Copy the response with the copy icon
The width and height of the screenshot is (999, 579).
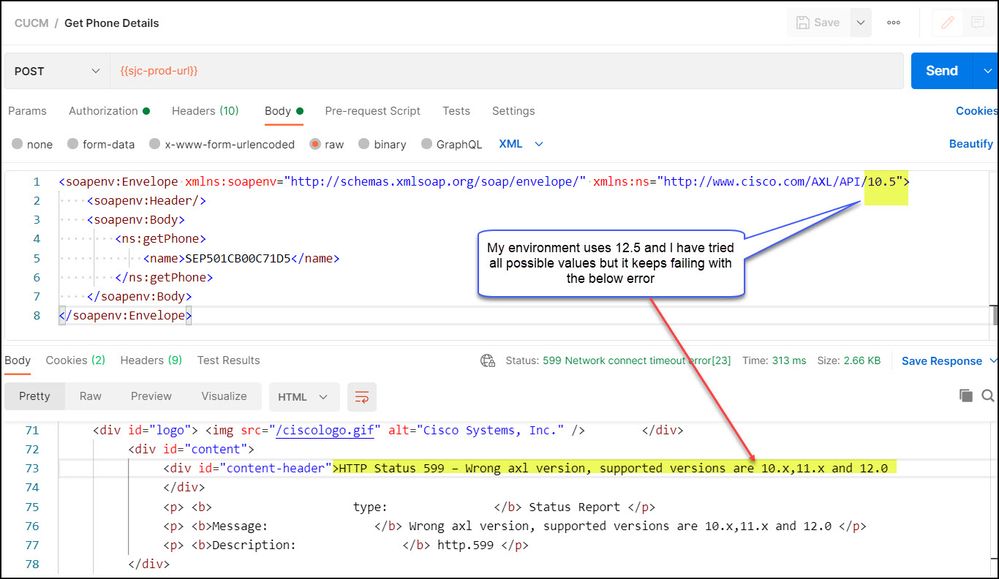pyautogui.click(x=966, y=396)
